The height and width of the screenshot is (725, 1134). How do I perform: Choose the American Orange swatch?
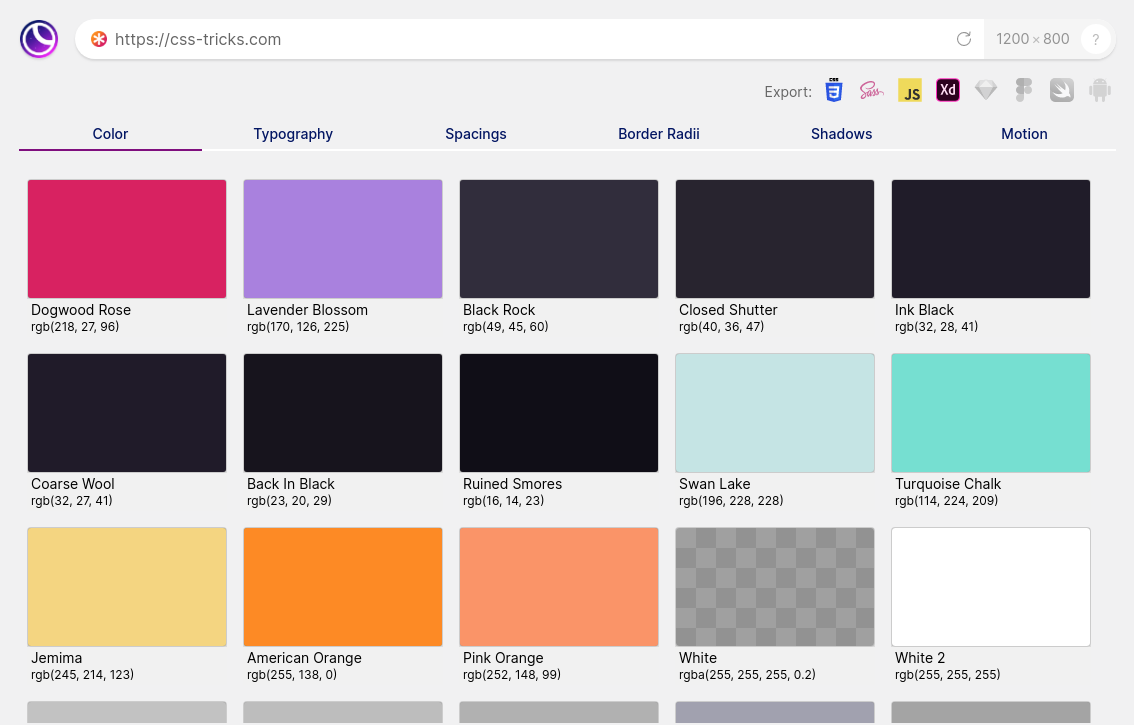pyautogui.click(x=343, y=587)
